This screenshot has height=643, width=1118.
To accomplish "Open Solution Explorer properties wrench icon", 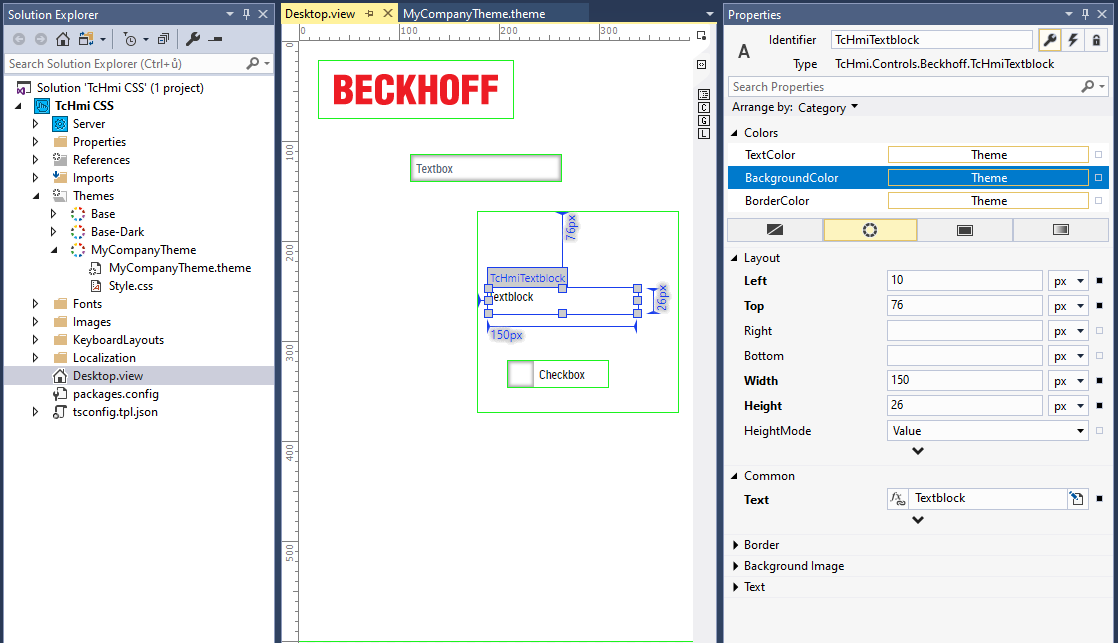I will tap(193, 39).
